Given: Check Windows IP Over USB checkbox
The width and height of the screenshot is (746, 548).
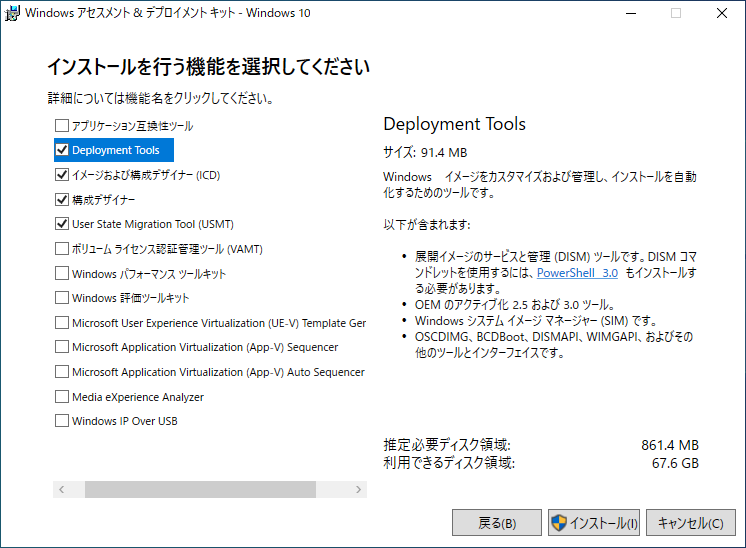Looking at the screenshot, I should point(62,421).
